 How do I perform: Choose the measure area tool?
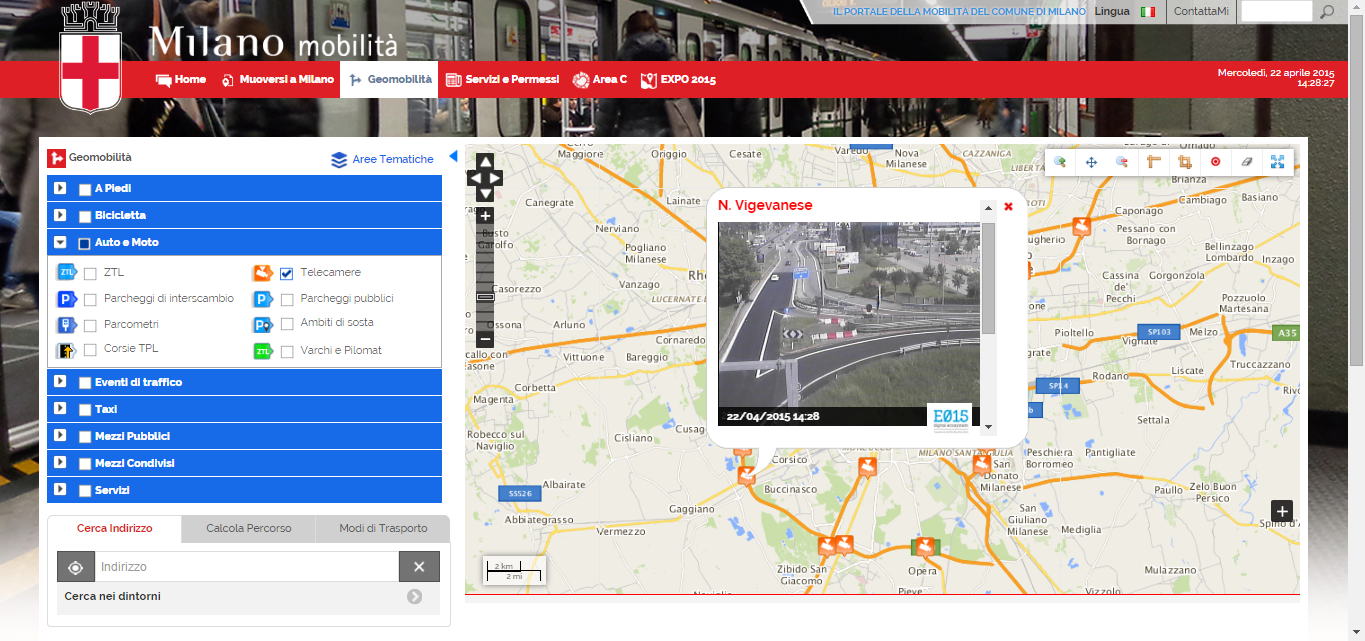(1185, 162)
